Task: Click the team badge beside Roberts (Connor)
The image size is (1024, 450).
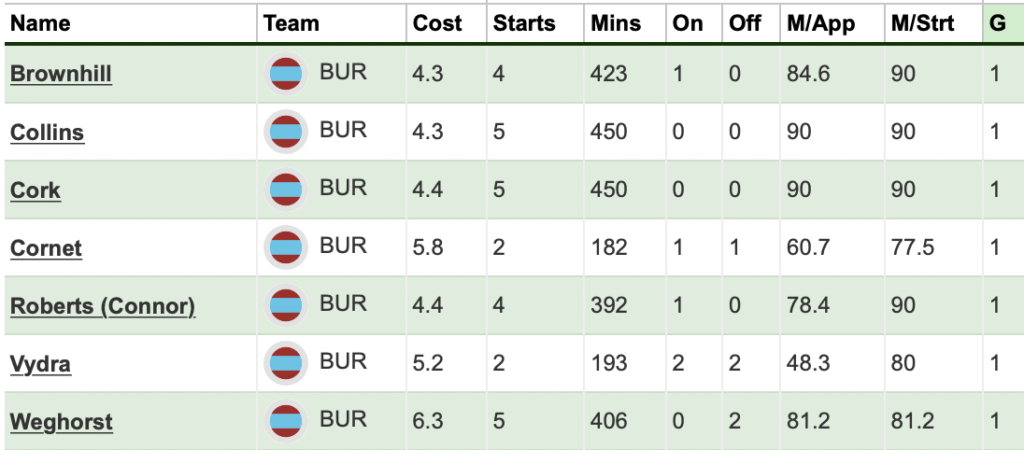Action: point(285,305)
